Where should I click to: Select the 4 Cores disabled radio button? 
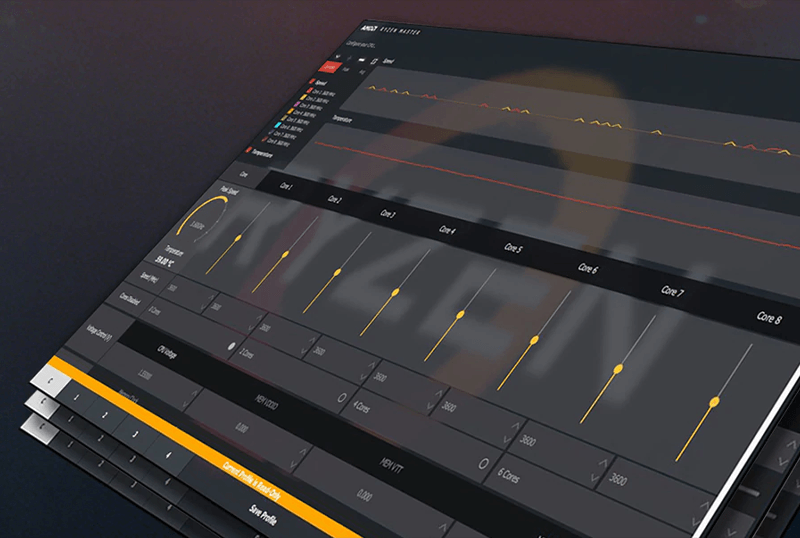click(483, 464)
